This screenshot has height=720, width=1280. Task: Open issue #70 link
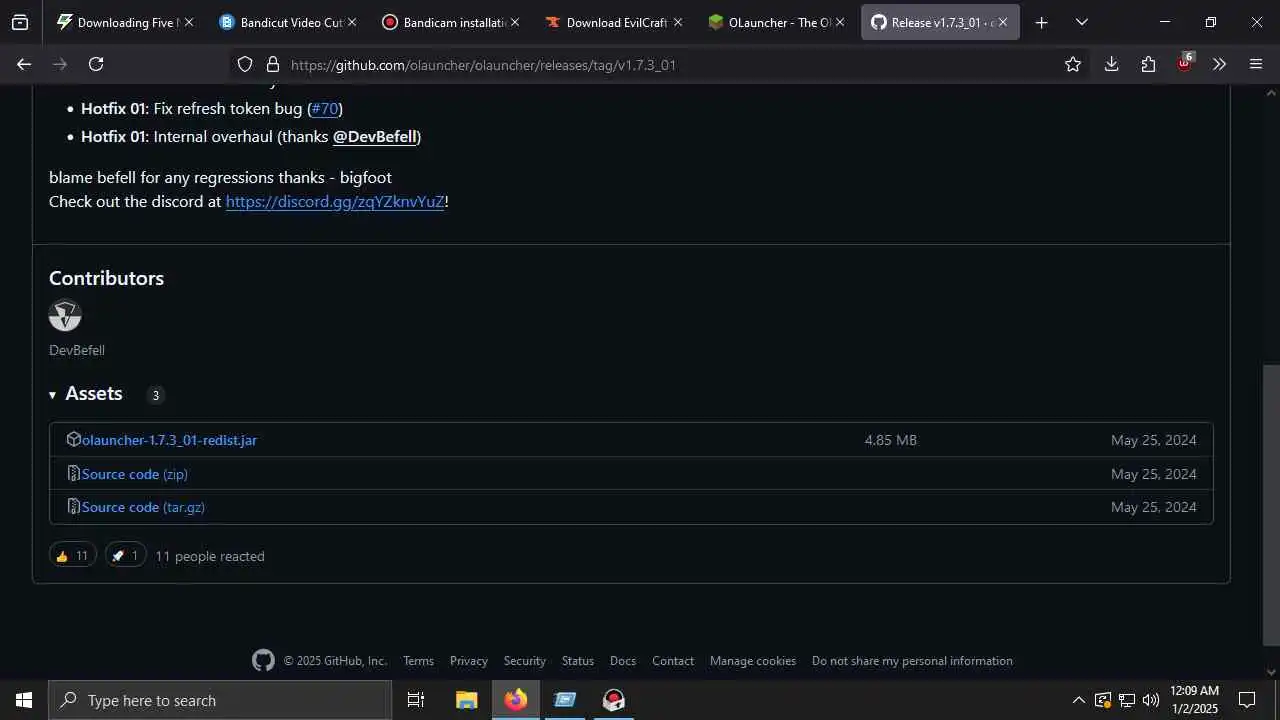325,108
